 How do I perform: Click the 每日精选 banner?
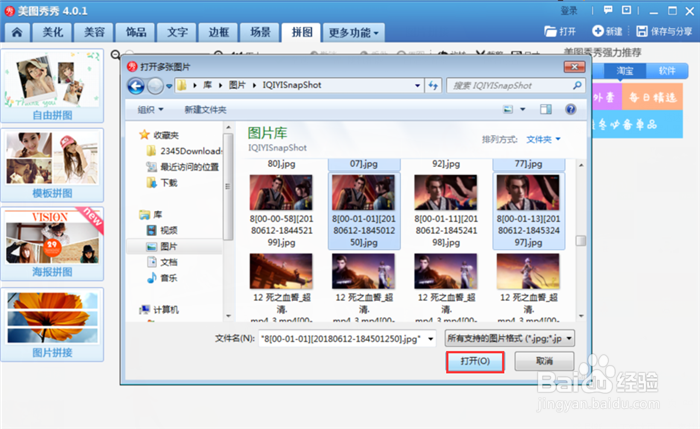[652, 97]
